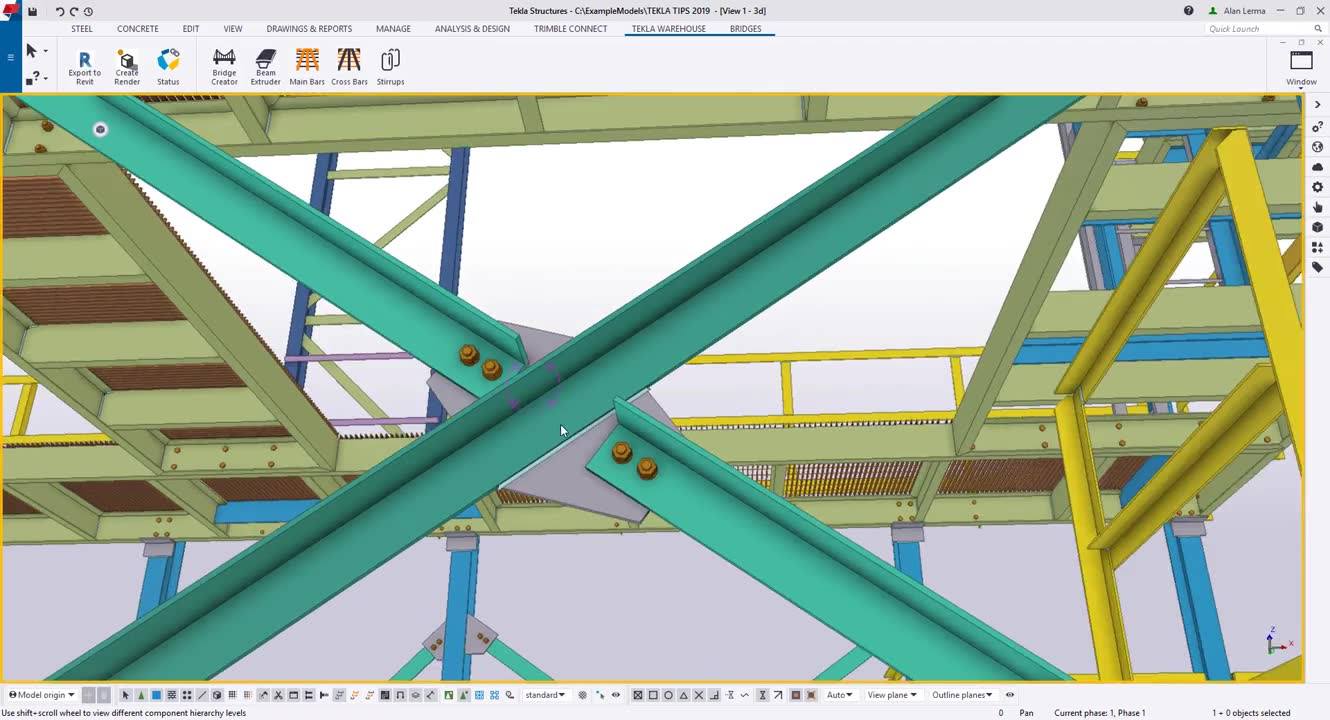The height and width of the screenshot is (720, 1330).
Task: Click in the Quick Launch search field
Action: pos(1265,29)
